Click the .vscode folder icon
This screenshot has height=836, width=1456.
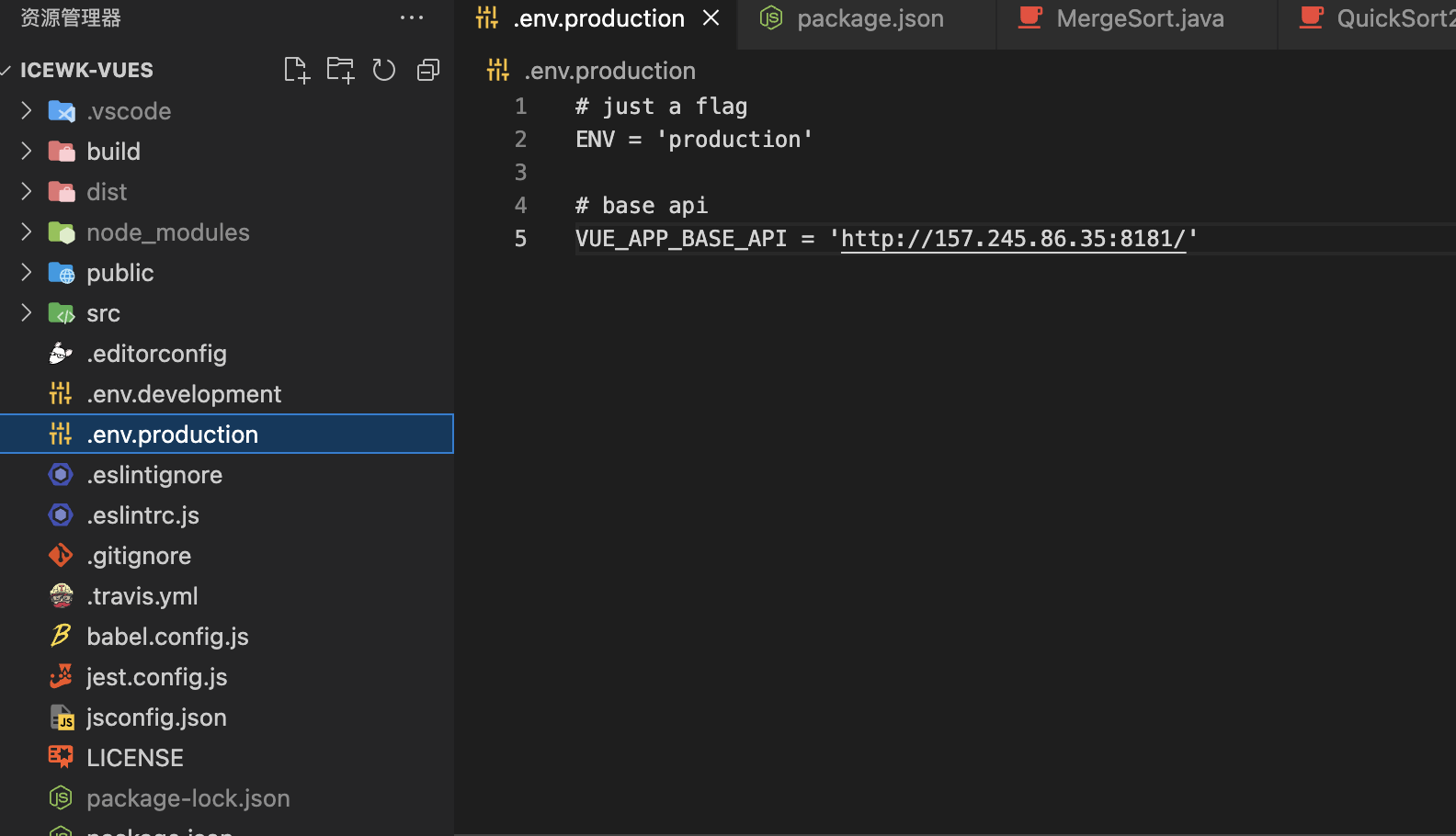pos(61,111)
